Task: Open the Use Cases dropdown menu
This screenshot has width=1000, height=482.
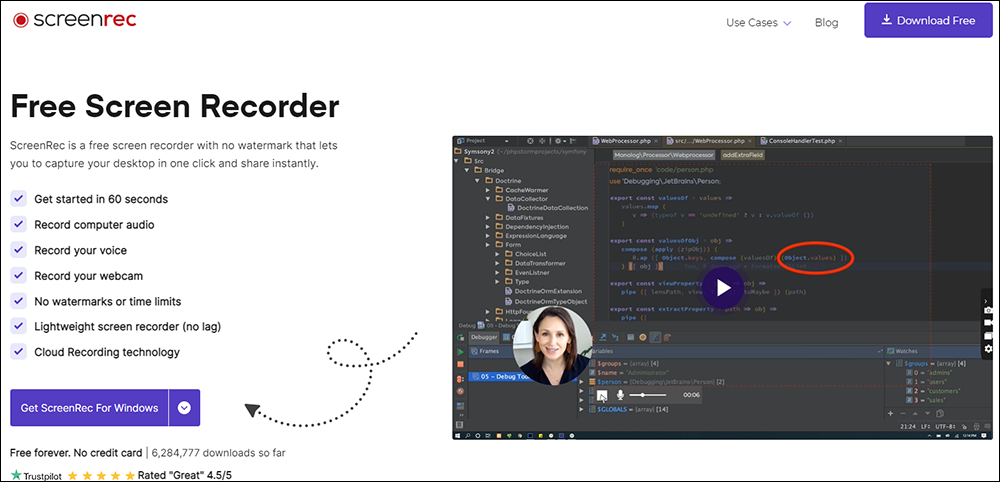Action: pyautogui.click(x=758, y=22)
